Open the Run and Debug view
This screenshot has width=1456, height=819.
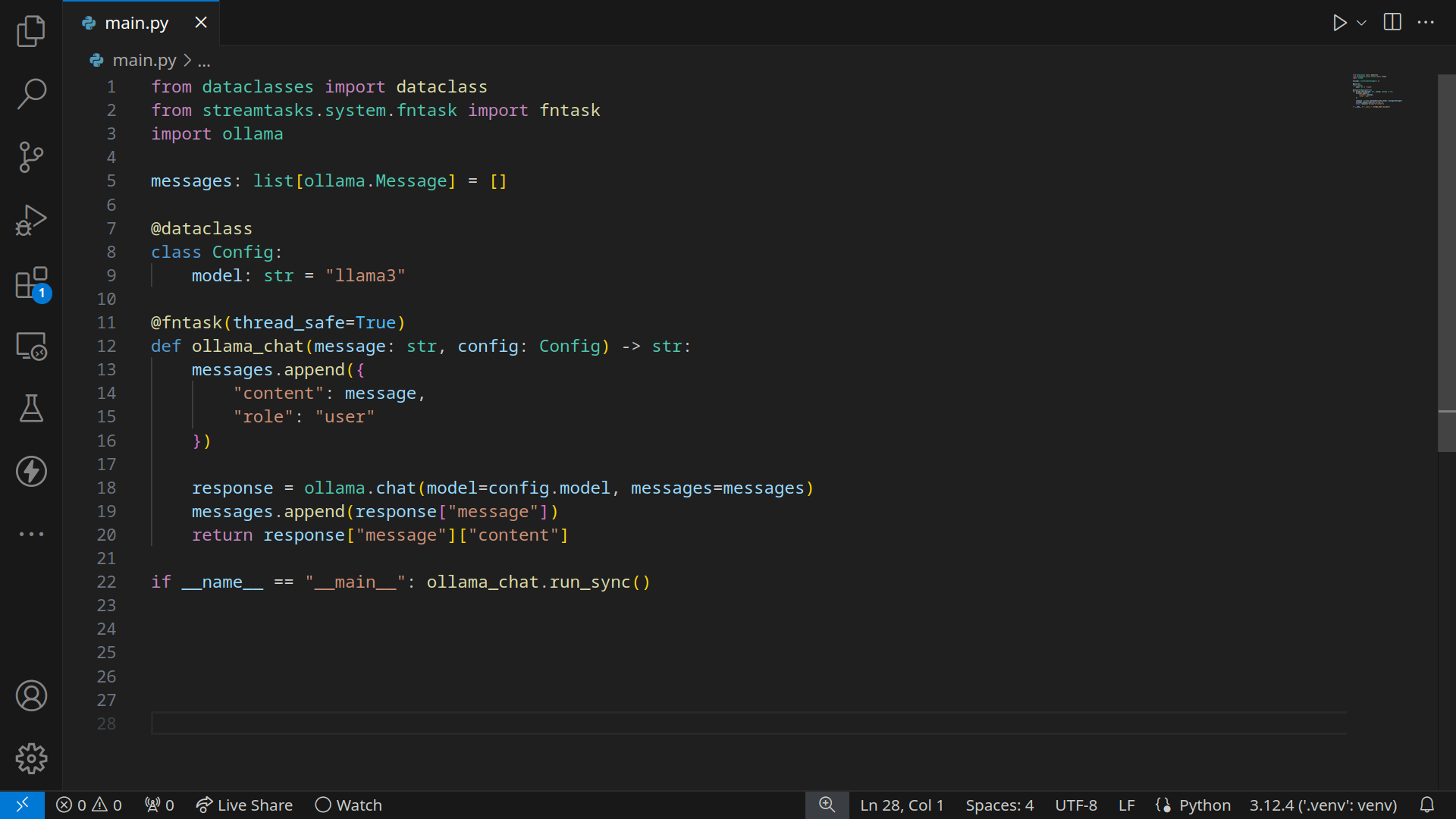tap(31, 220)
